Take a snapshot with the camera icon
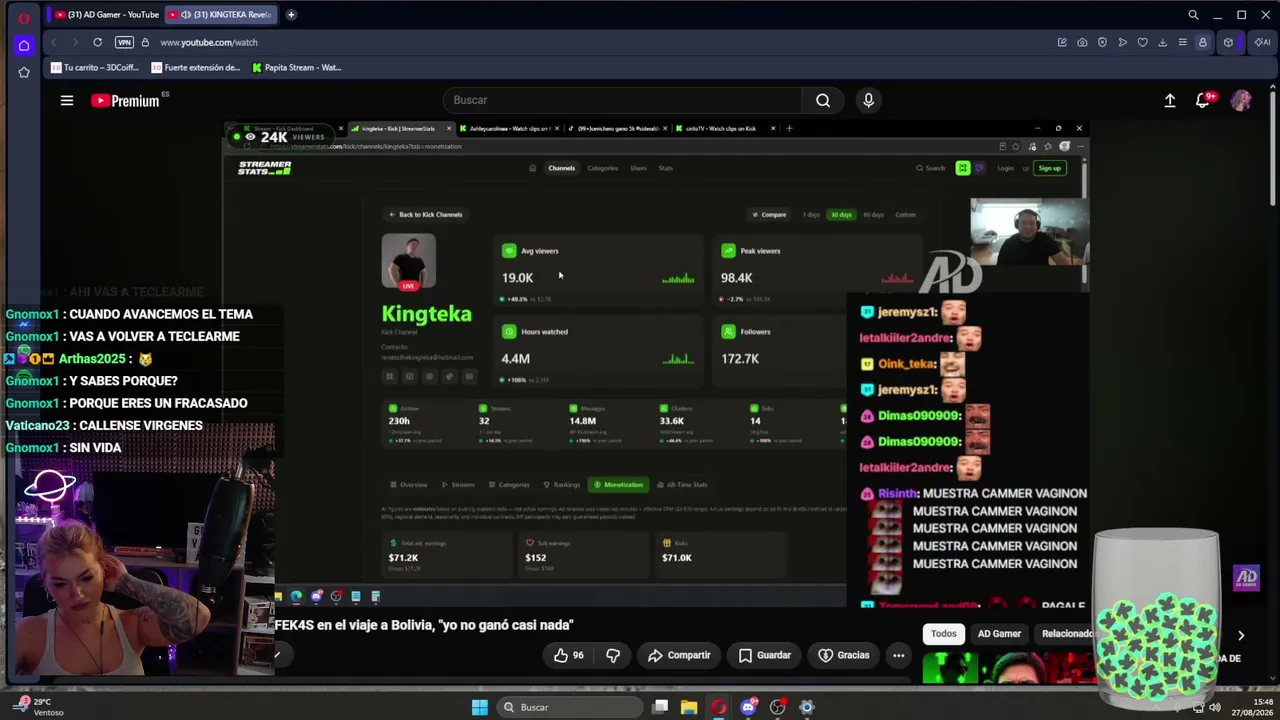 (x=1082, y=42)
